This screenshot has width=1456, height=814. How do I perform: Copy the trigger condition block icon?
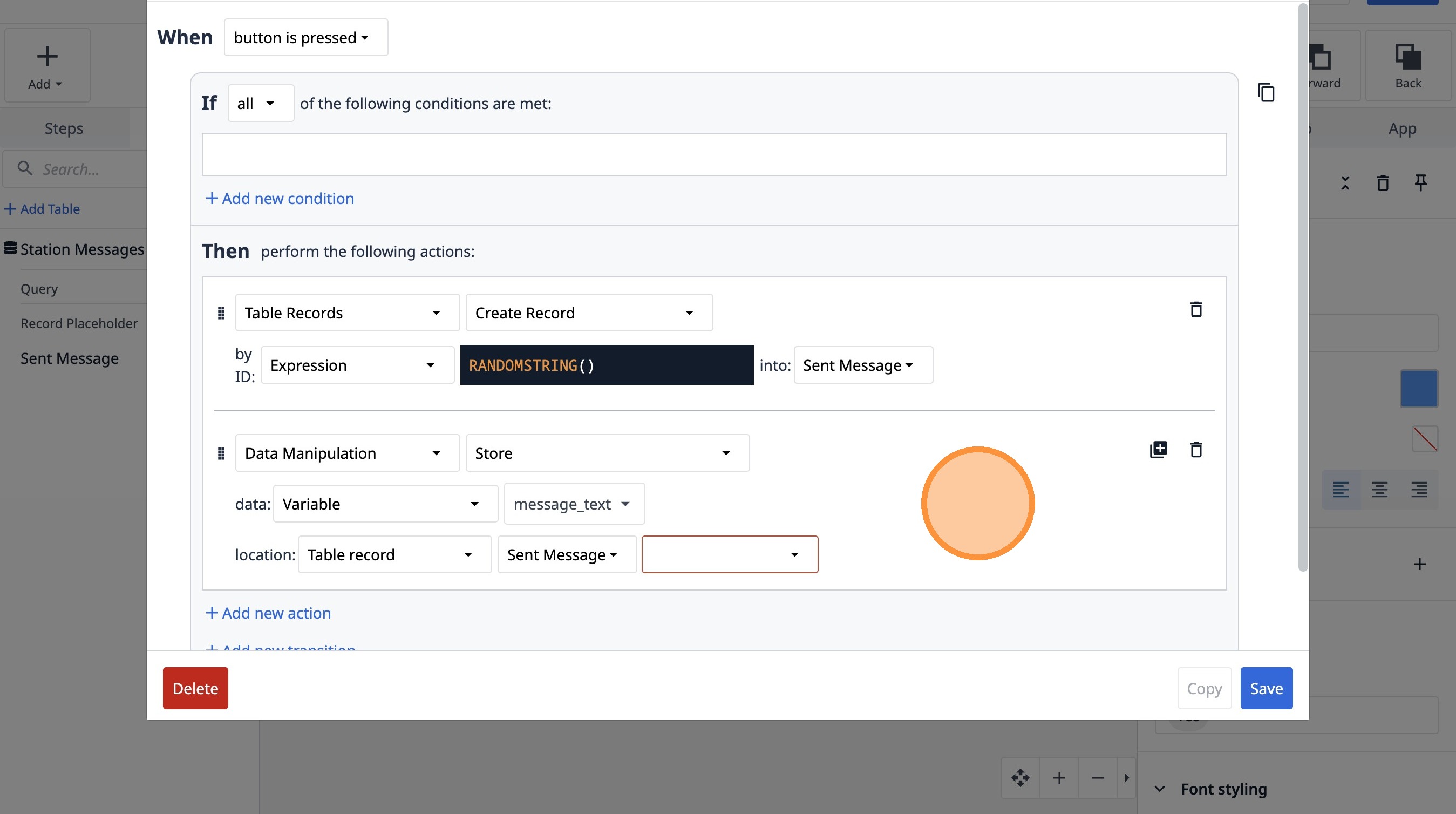(x=1266, y=92)
